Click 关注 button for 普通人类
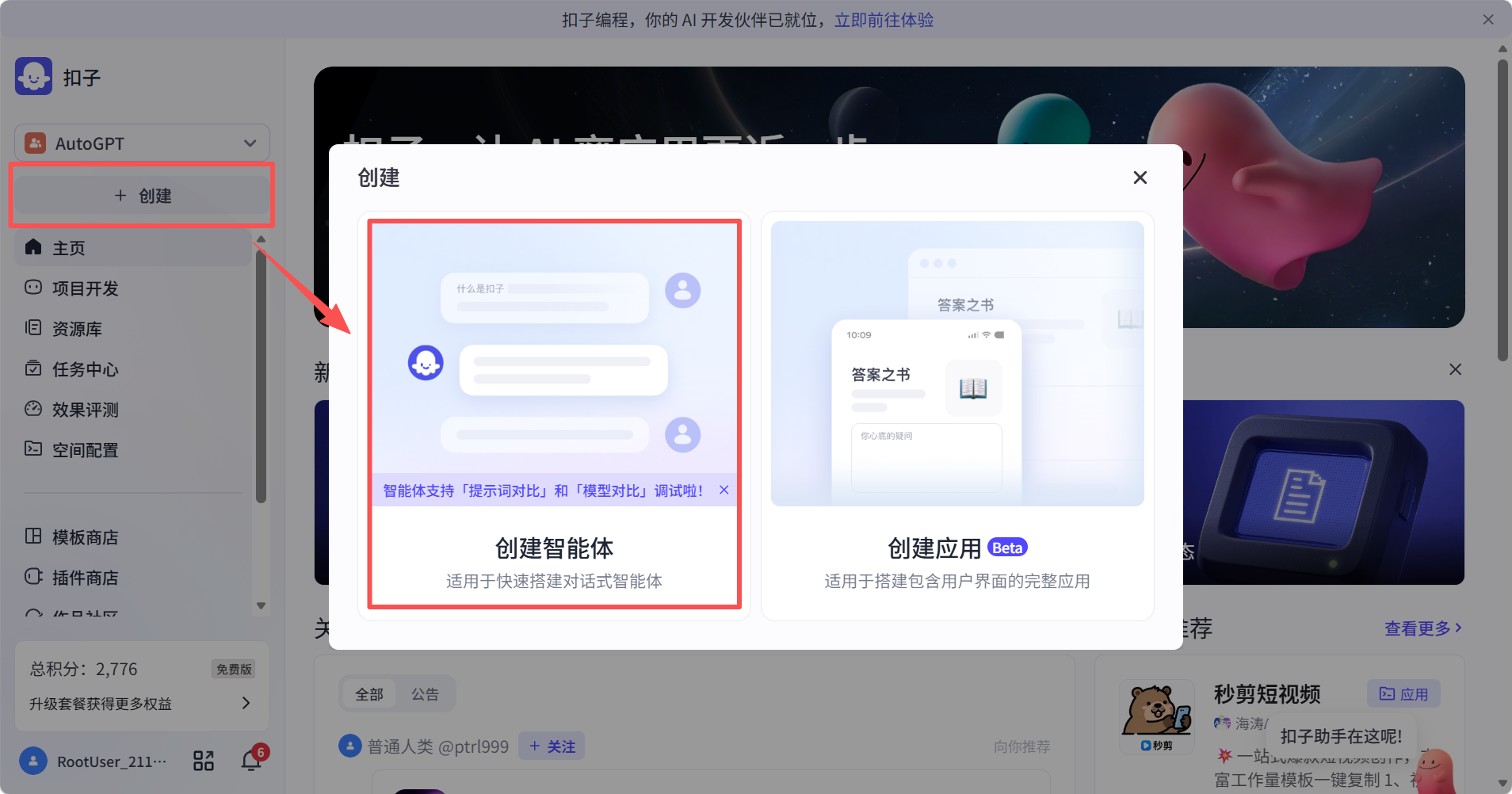This screenshot has height=794, width=1512. point(552,746)
